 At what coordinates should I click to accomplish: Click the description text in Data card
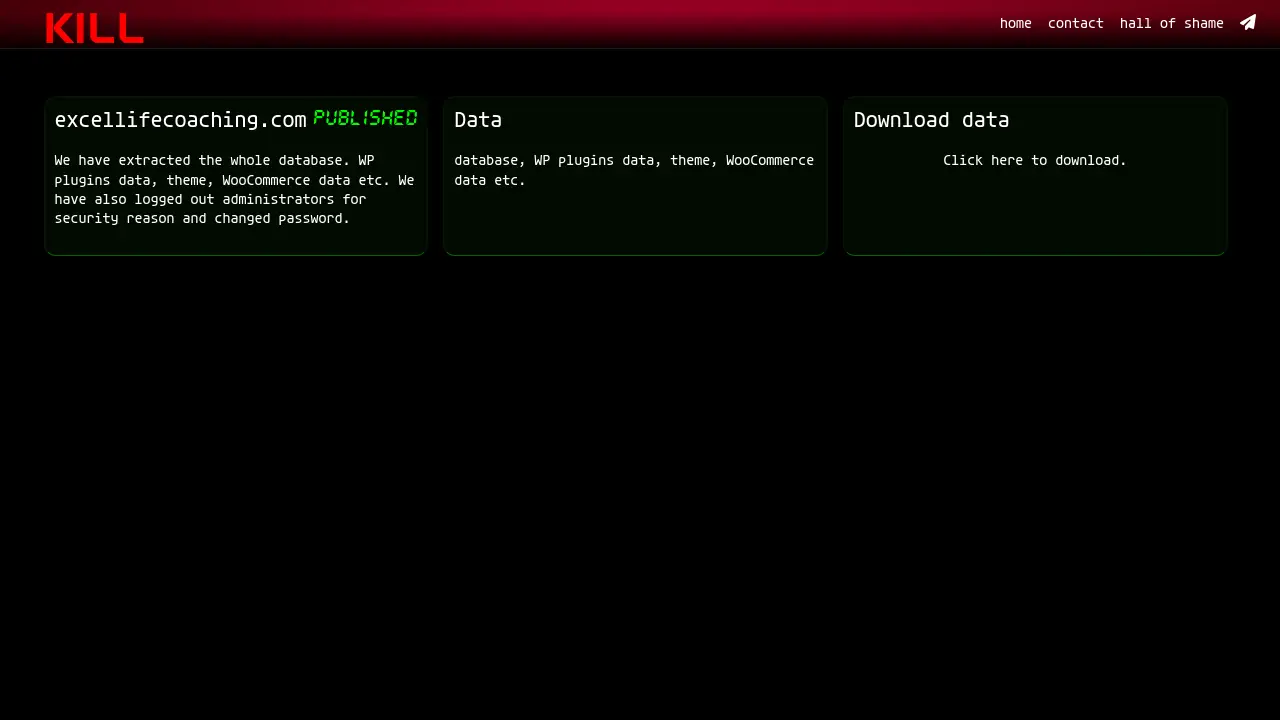click(634, 170)
